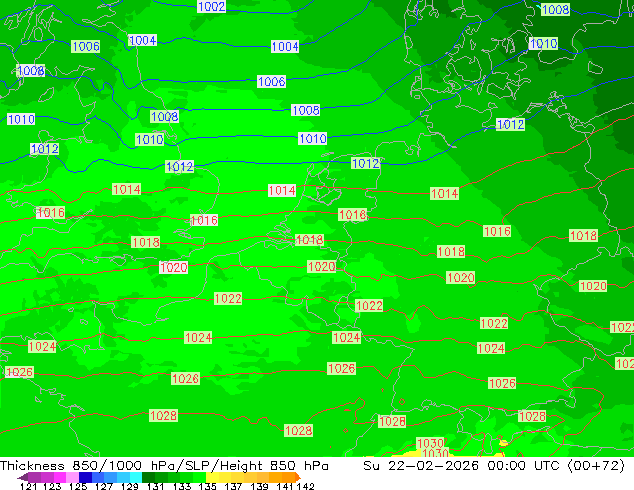Click the red 1014 label with white background
The width and height of the screenshot is (634, 490).
point(282,190)
